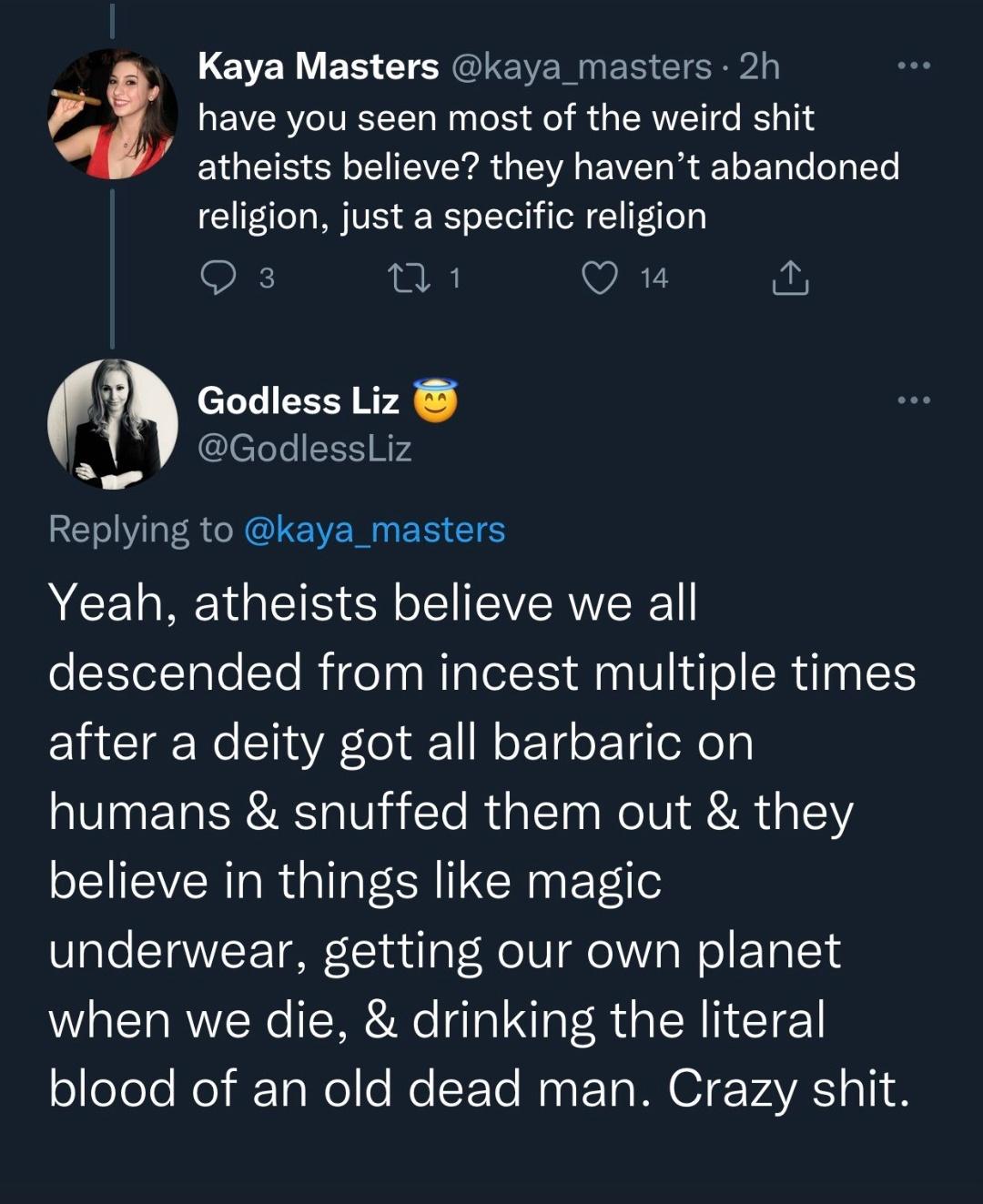
Task: Open the Kaya Masters display name
Action: click(318, 66)
